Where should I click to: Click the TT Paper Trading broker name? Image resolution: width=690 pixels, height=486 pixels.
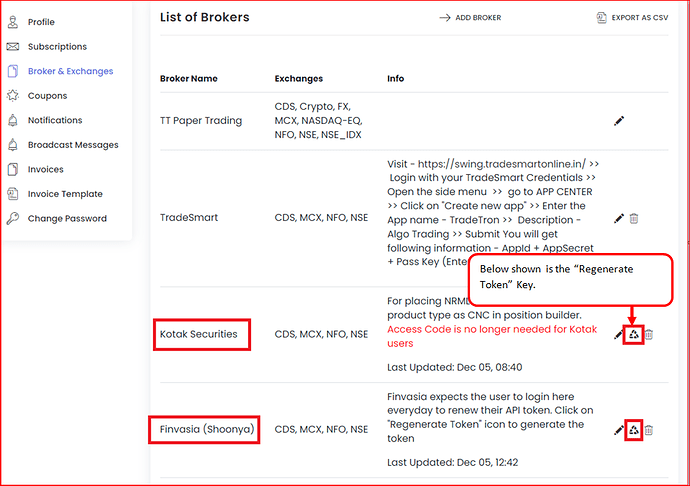pyautogui.click(x=201, y=121)
